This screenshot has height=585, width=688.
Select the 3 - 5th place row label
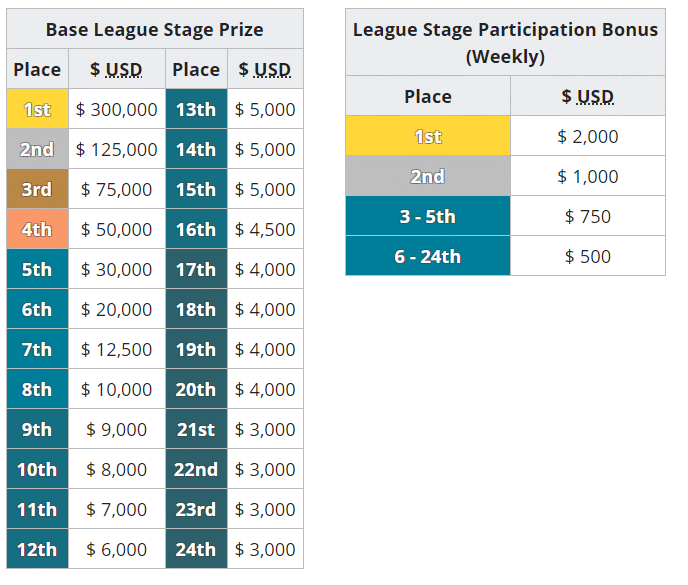click(427, 216)
